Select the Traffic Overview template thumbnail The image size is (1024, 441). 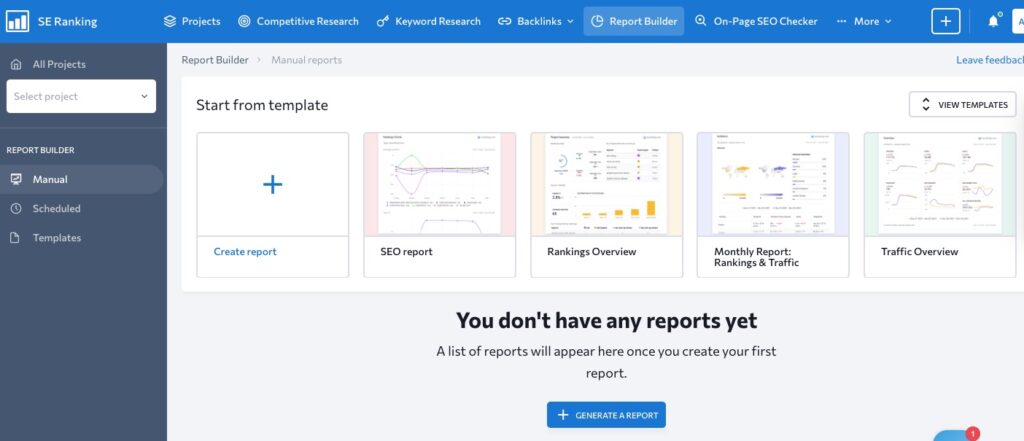point(940,184)
